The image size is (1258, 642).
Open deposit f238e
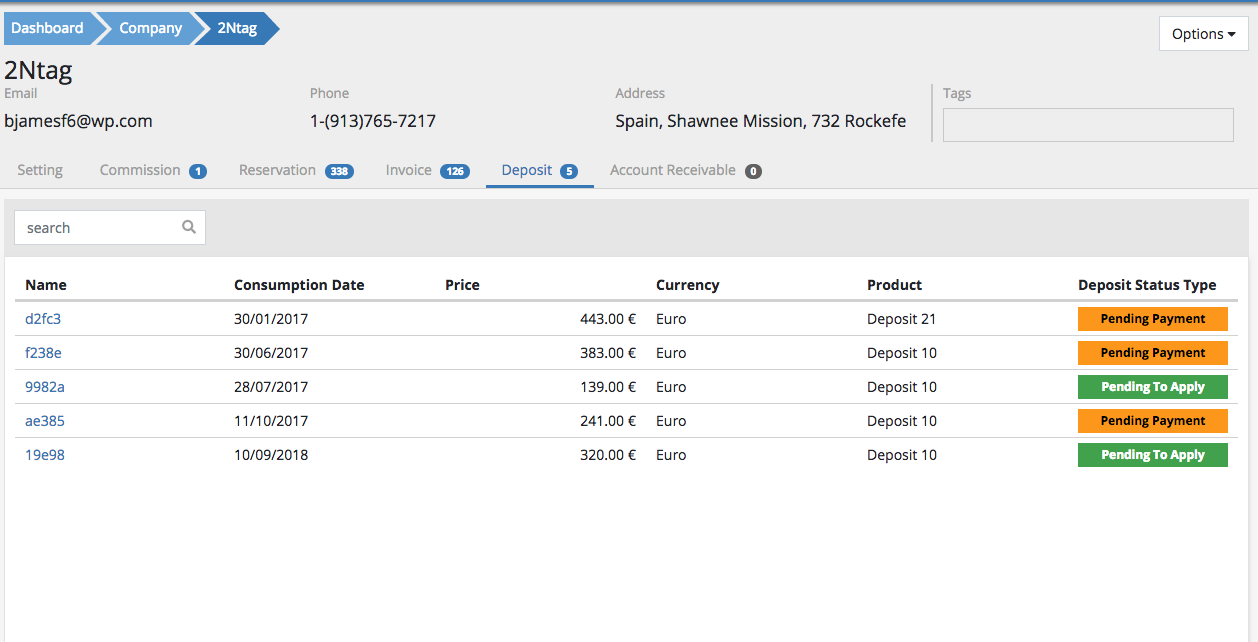click(43, 353)
